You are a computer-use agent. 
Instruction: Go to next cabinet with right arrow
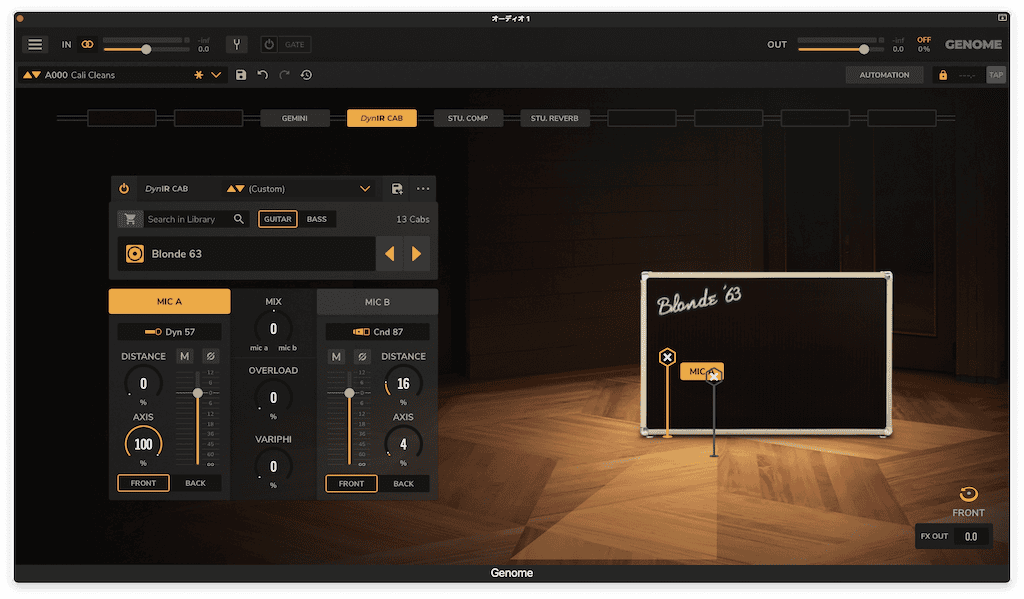tap(417, 253)
